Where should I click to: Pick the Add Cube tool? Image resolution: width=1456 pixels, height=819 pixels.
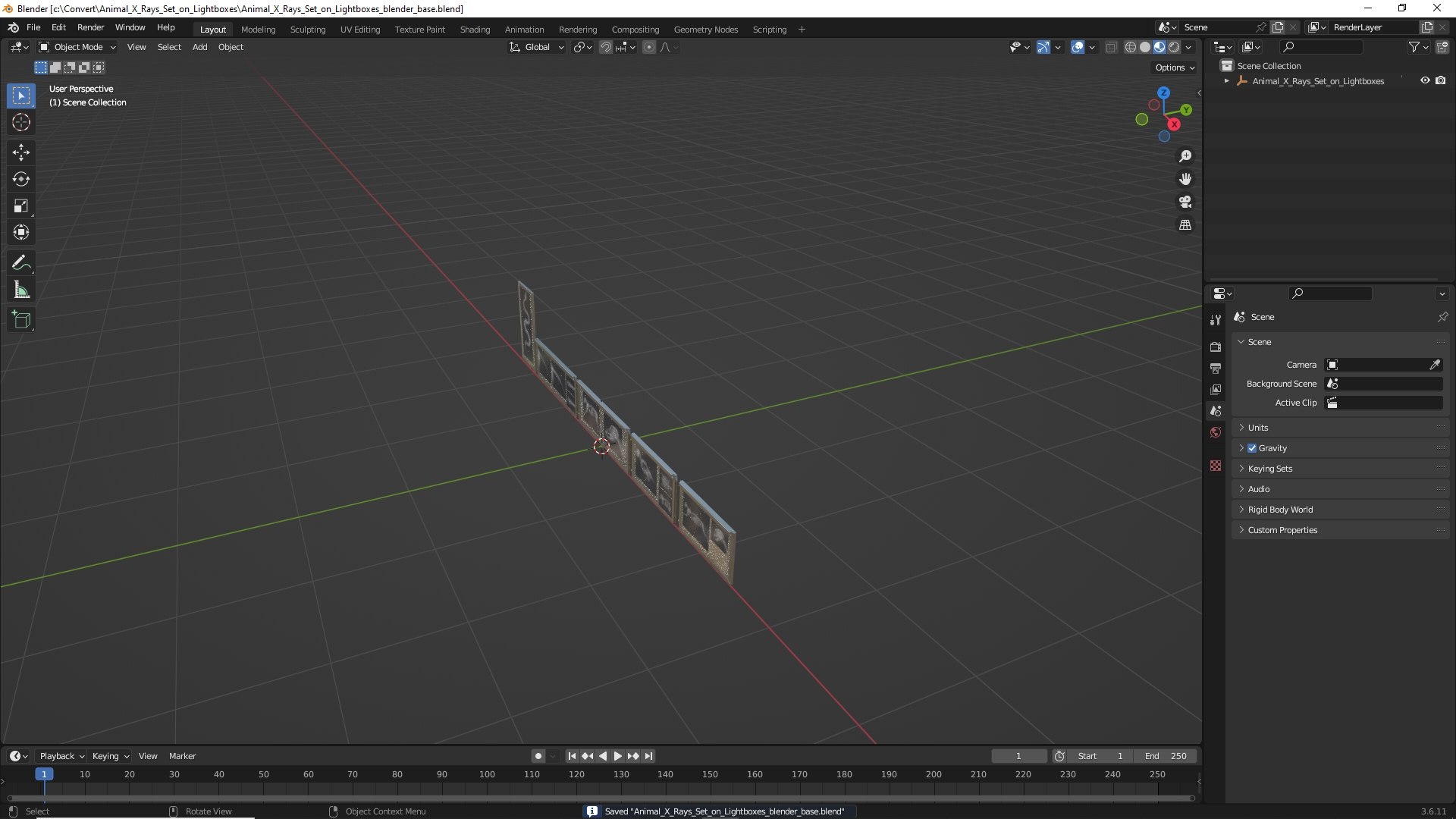click(21, 320)
